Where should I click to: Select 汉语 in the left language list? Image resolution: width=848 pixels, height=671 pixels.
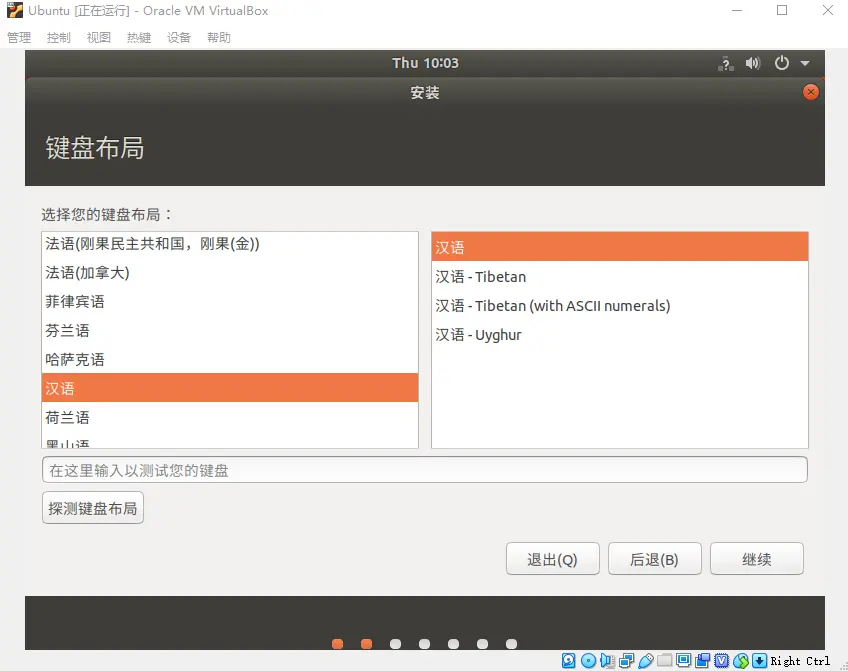point(230,388)
